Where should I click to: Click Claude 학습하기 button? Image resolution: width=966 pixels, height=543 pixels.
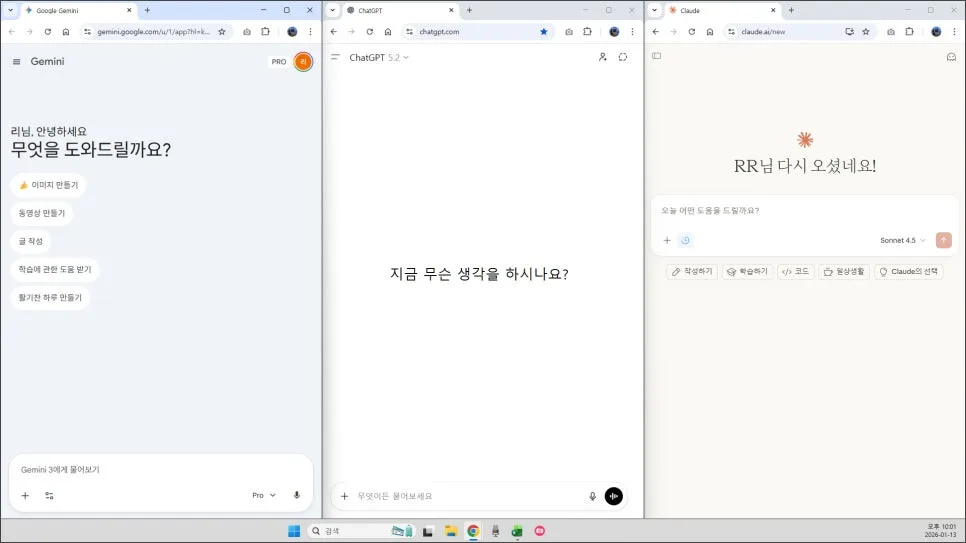click(x=747, y=272)
